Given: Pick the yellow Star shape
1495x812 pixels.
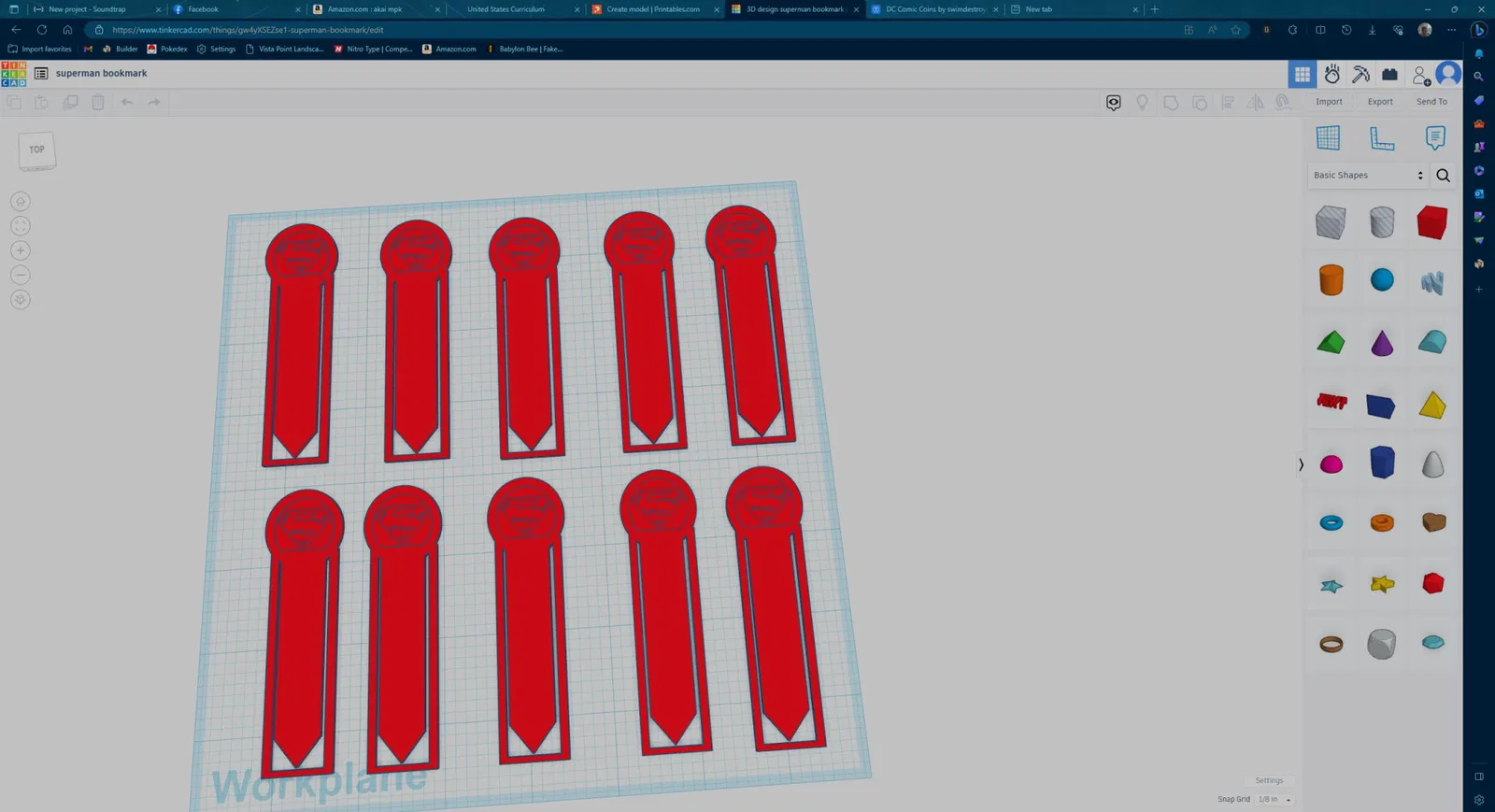Looking at the screenshot, I should (x=1382, y=584).
